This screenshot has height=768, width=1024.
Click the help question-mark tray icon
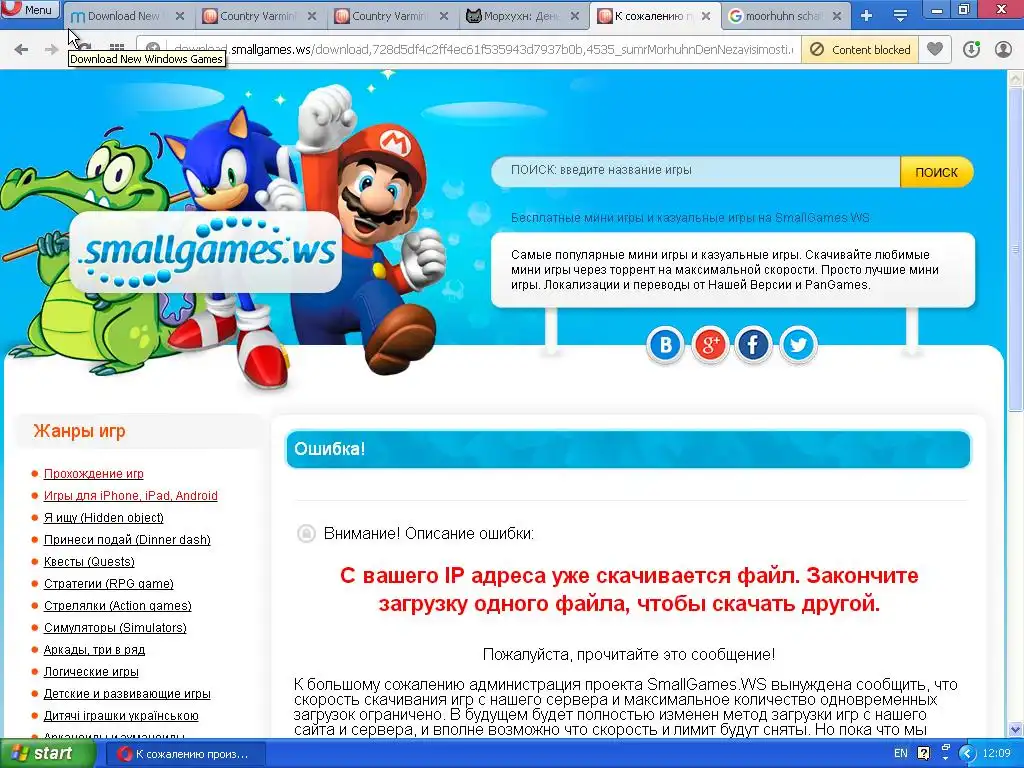pyautogui.click(x=923, y=754)
